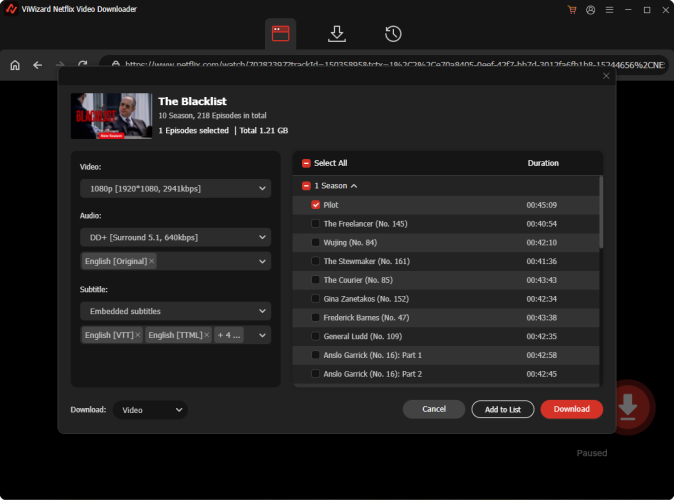
Task: Click the Netflix URL address bar
Action: click(384, 64)
